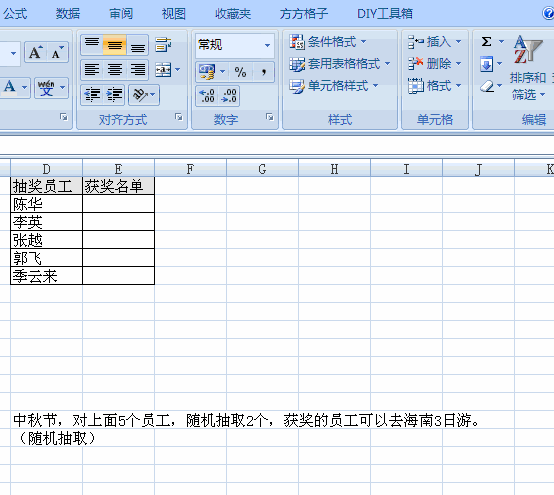Align text right
Screen dimensions: 554x495
coord(137,70)
